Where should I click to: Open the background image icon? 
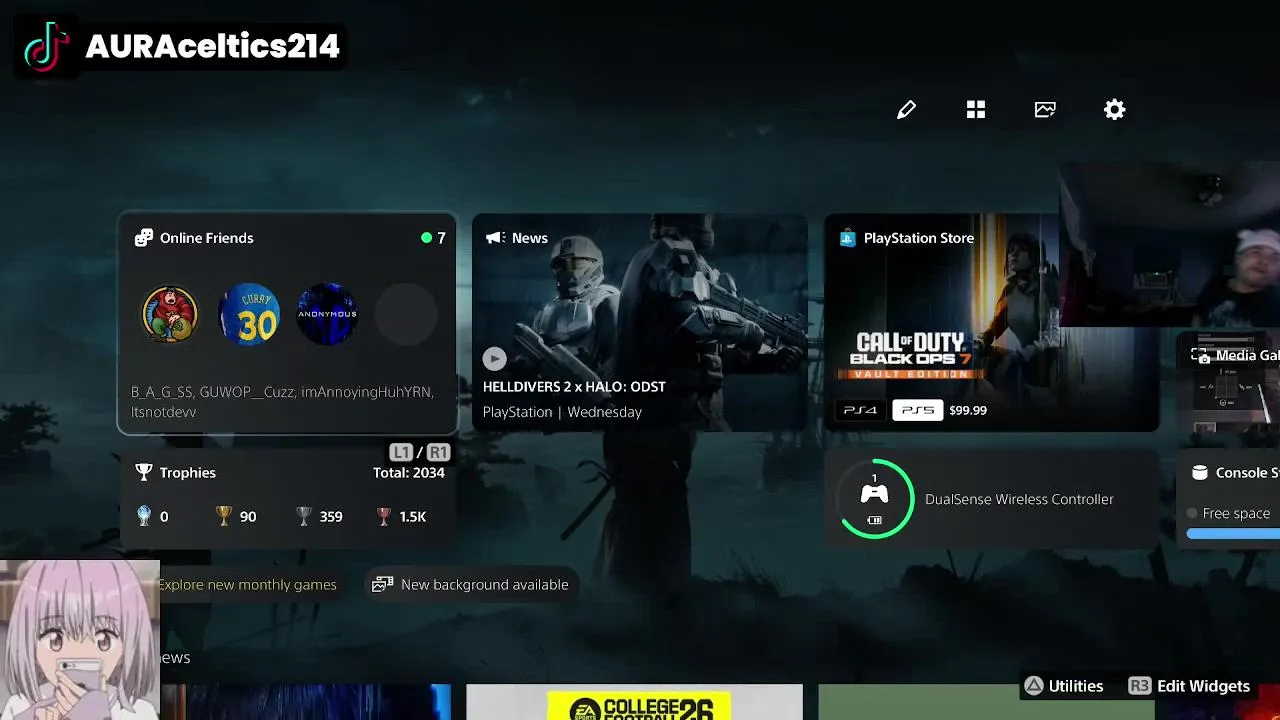pyautogui.click(x=1045, y=110)
